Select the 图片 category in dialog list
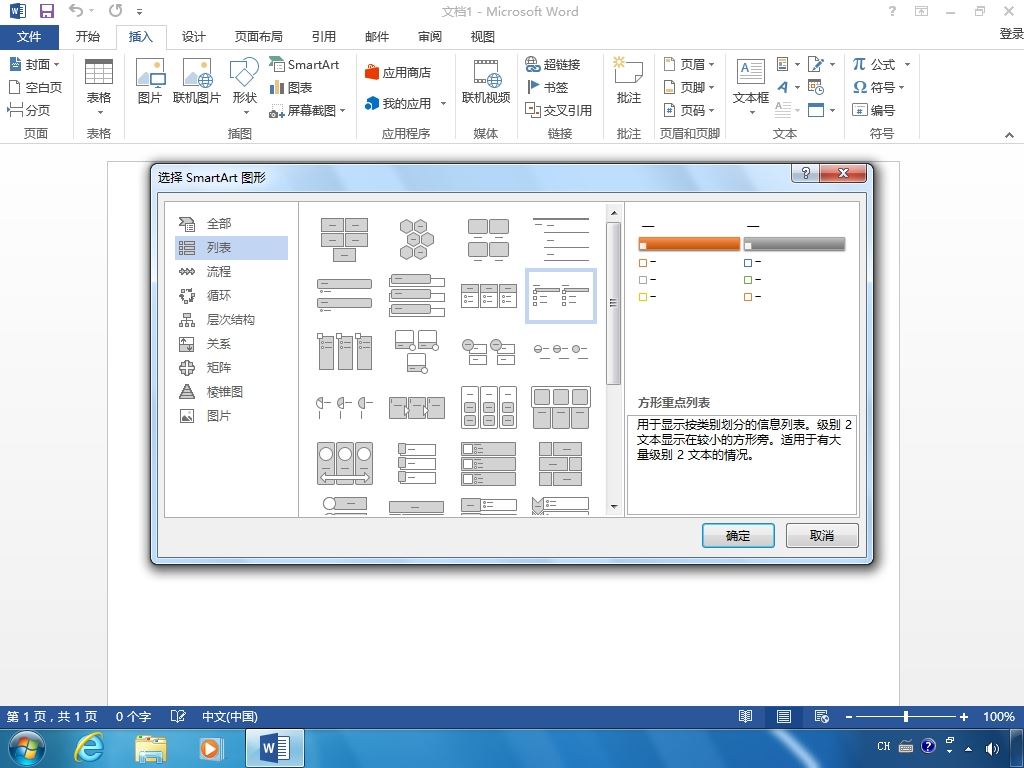The height and width of the screenshot is (768, 1024). pos(231,415)
